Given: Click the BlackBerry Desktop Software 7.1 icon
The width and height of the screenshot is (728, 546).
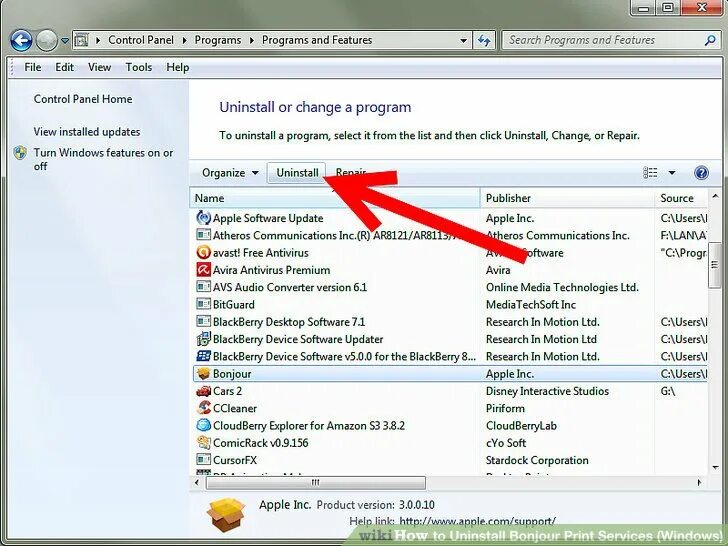Looking at the screenshot, I should click(x=203, y=321).
